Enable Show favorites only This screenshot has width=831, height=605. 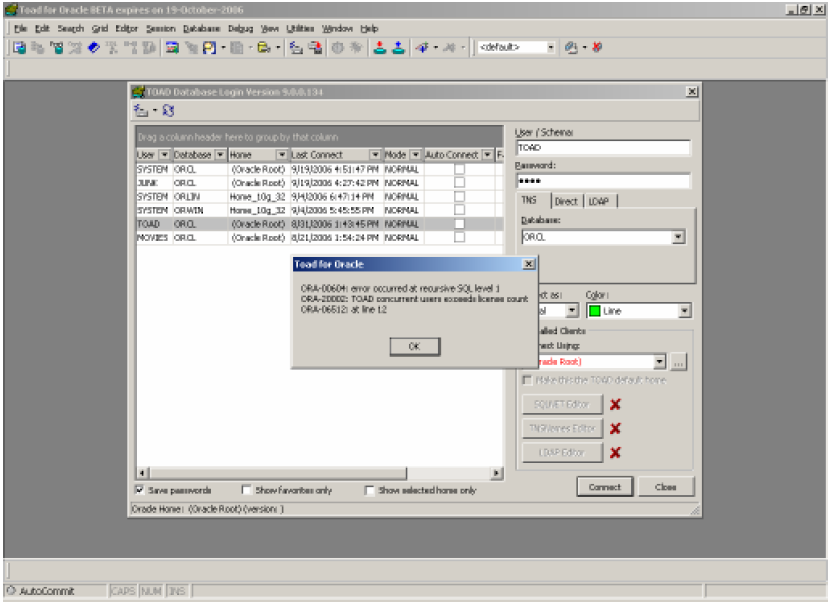246,490
